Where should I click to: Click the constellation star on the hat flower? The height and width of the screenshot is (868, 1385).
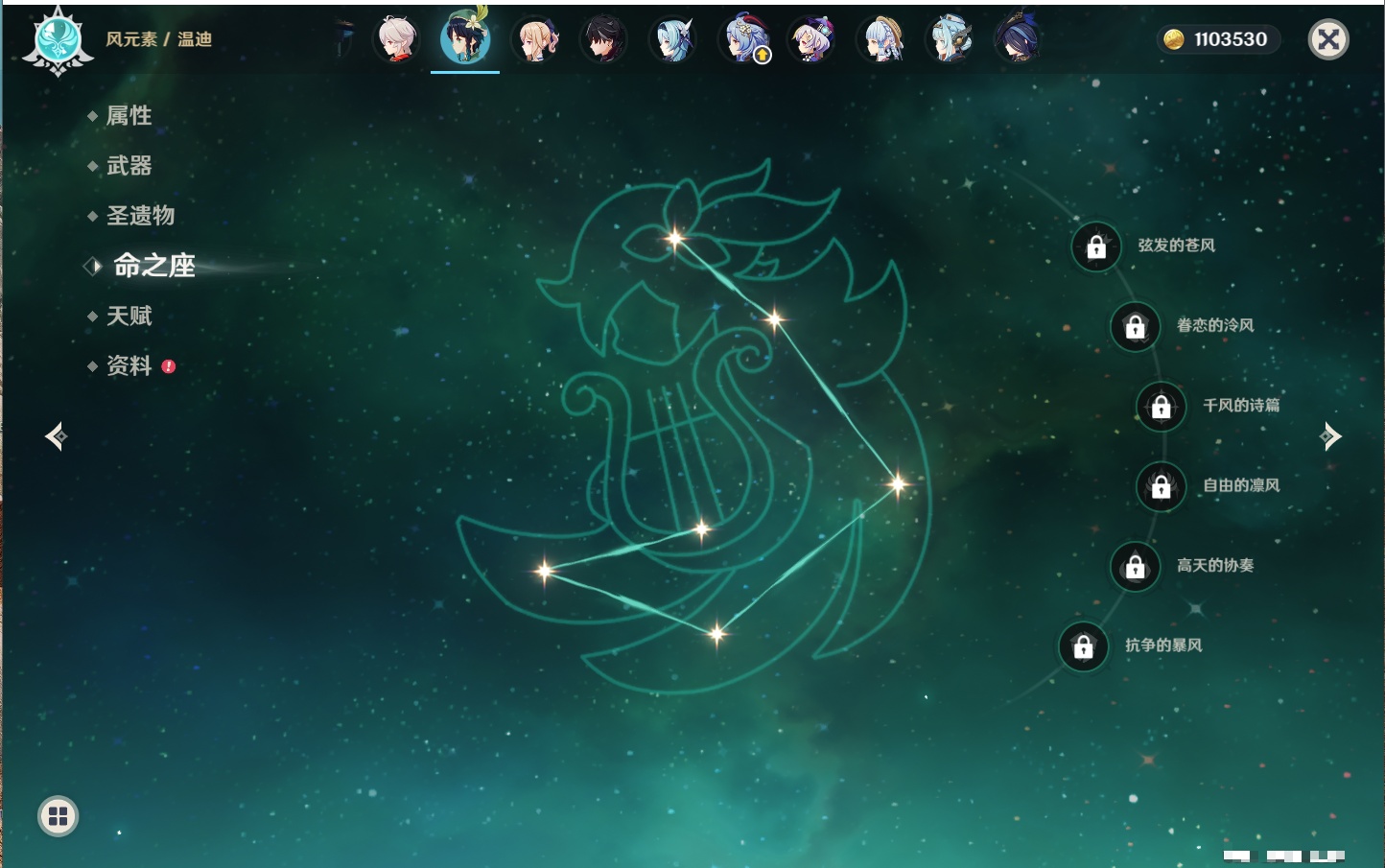pos(675,238)
